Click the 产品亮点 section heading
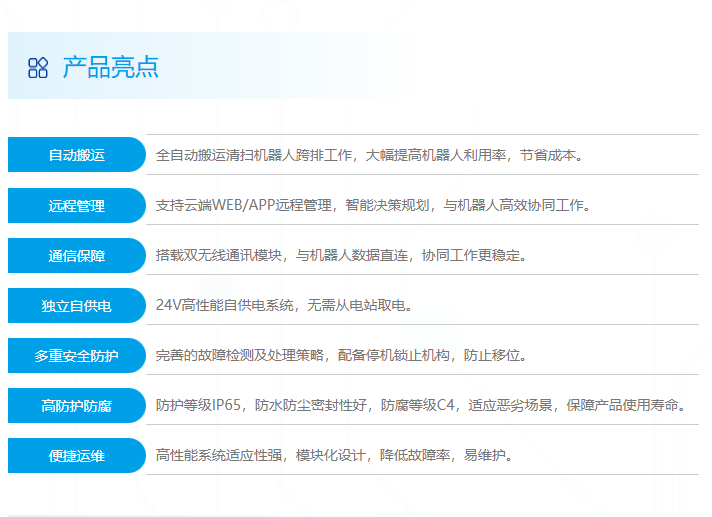 pyautogui.click(x=110, y=68)
